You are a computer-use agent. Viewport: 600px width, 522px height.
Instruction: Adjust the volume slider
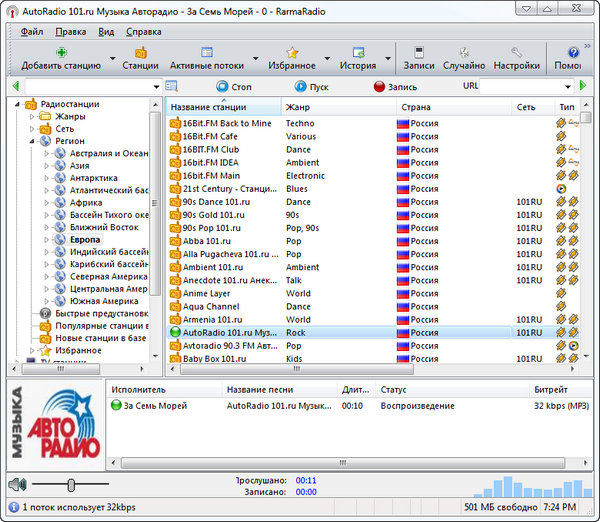point(70,485)
